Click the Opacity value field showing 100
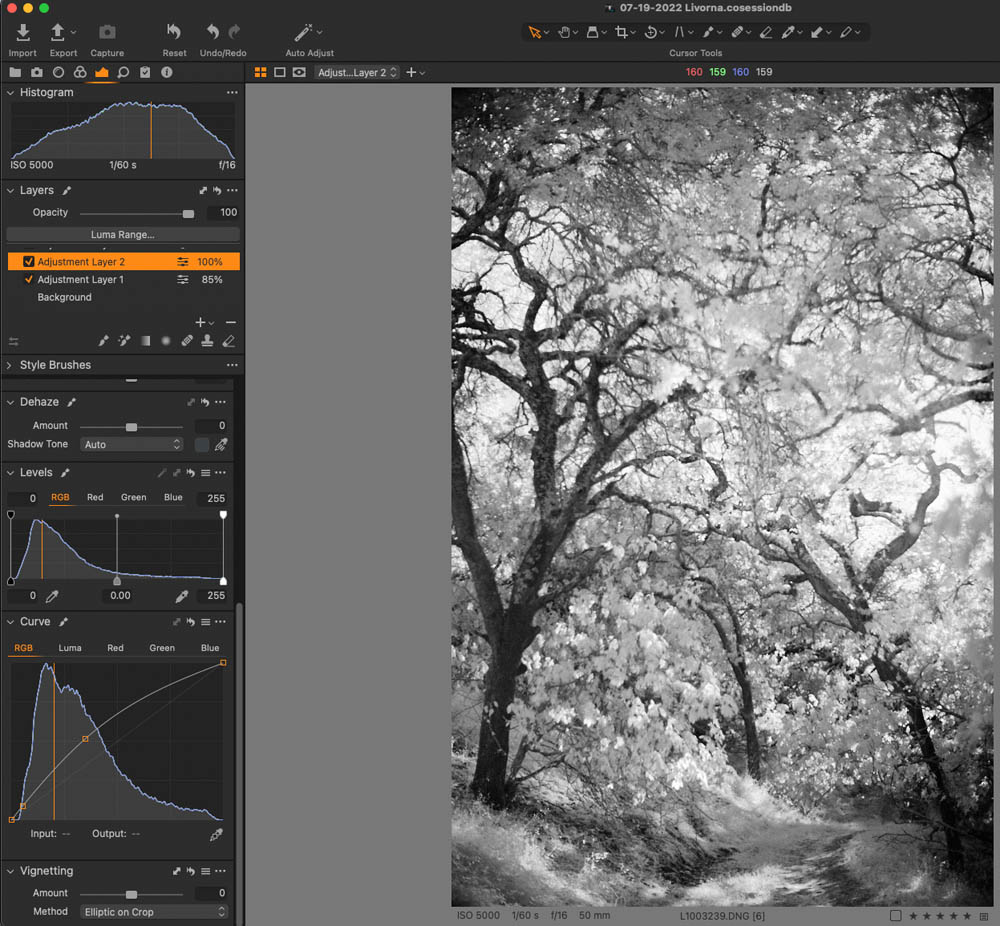This screenshot has height=926, width=1000. click(223, 212)
